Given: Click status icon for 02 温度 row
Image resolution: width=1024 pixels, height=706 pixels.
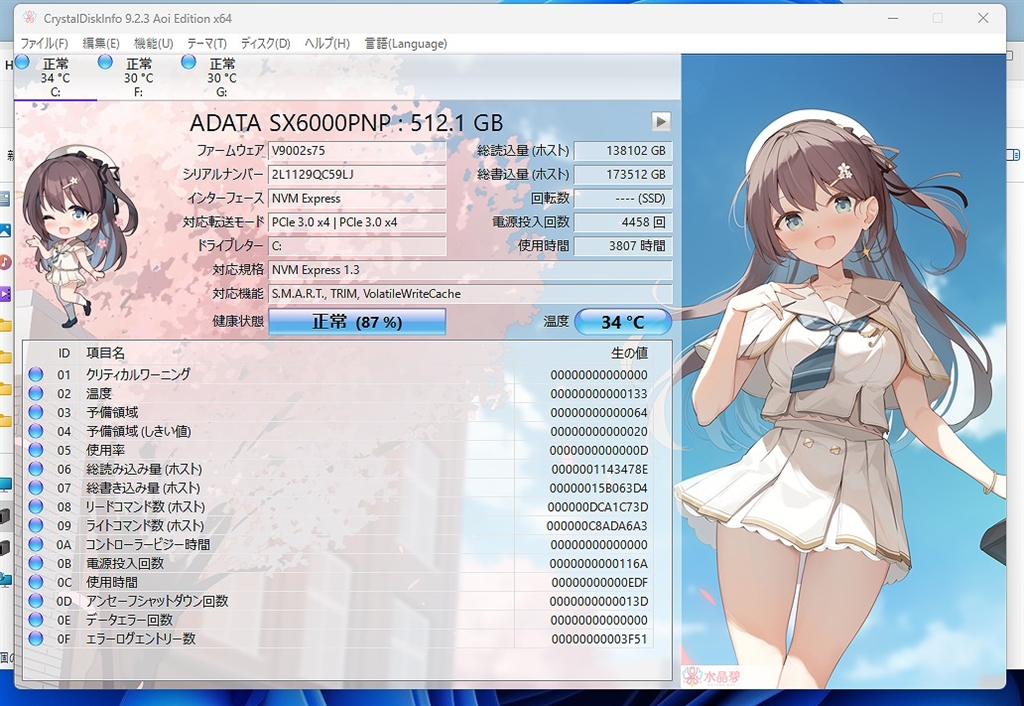Looking at the screenshot, I should pyautogui.click(x=36, y=393).
